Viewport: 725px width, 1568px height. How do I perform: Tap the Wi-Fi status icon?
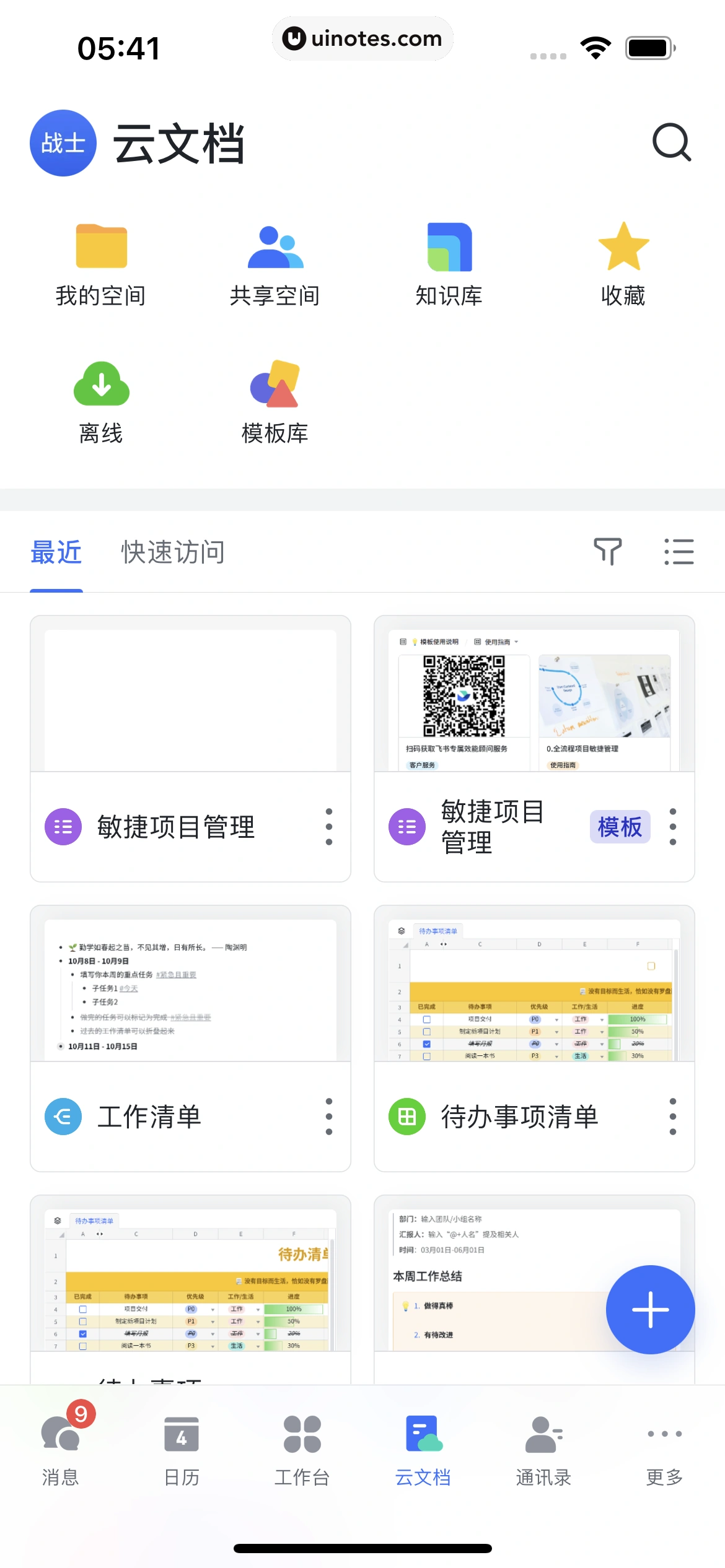(595, 48)
